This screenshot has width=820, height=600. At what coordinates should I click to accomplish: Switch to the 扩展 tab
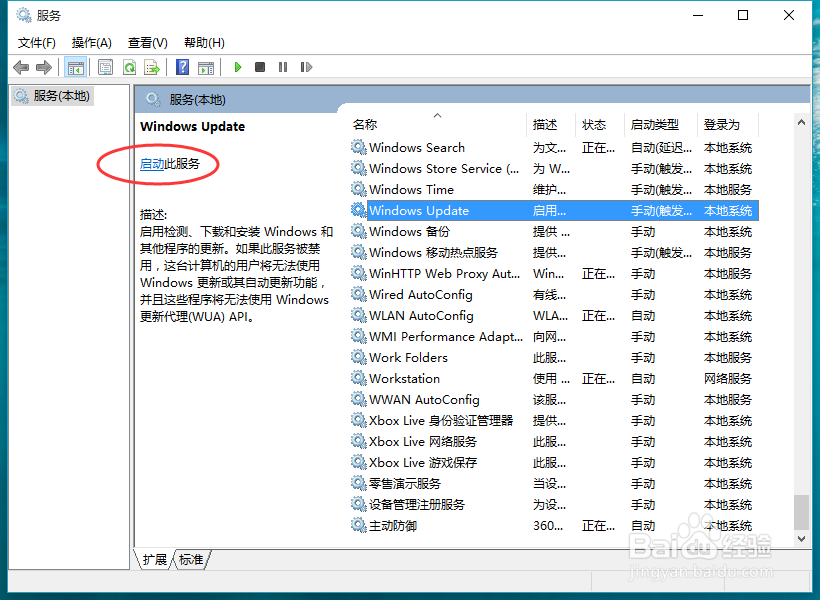coord(153,560)
